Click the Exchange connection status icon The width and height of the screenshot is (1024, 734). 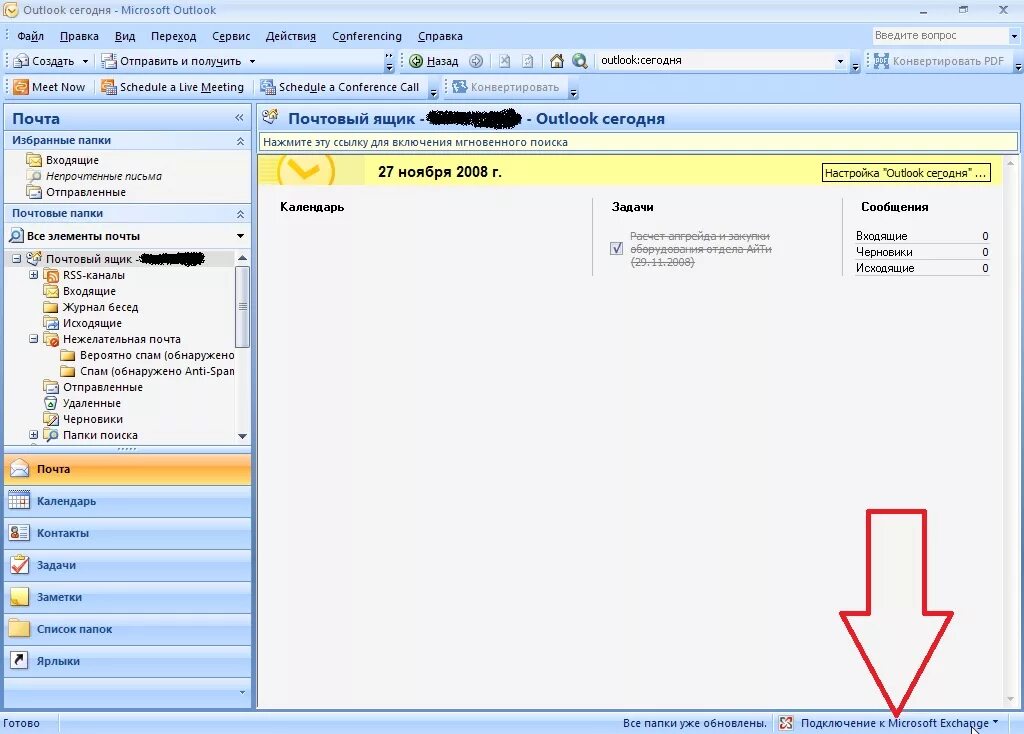click(x=786, y=723)
